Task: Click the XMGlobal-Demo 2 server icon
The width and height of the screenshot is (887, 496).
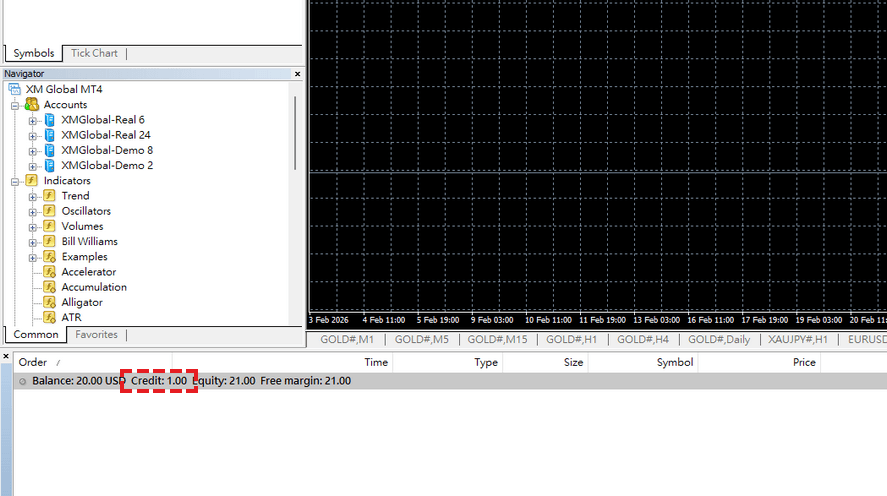Action: pos(50,166)
